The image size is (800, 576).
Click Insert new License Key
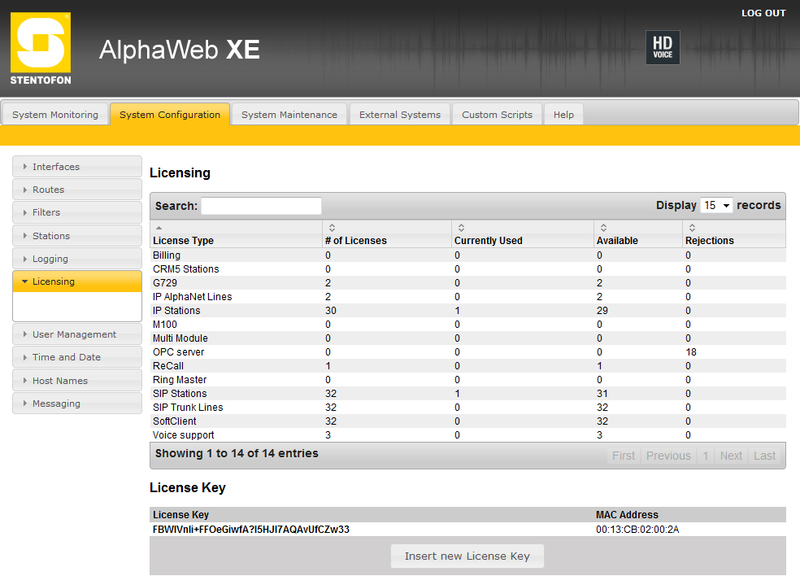coord(466,556)
